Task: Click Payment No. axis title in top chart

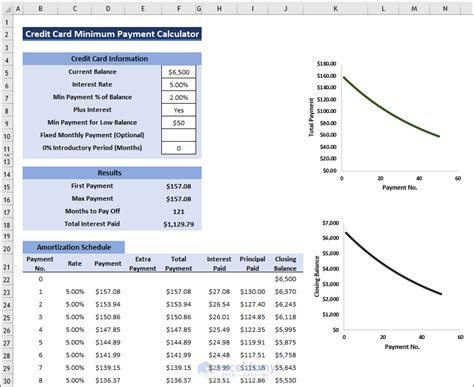Action: coord(399,188)
